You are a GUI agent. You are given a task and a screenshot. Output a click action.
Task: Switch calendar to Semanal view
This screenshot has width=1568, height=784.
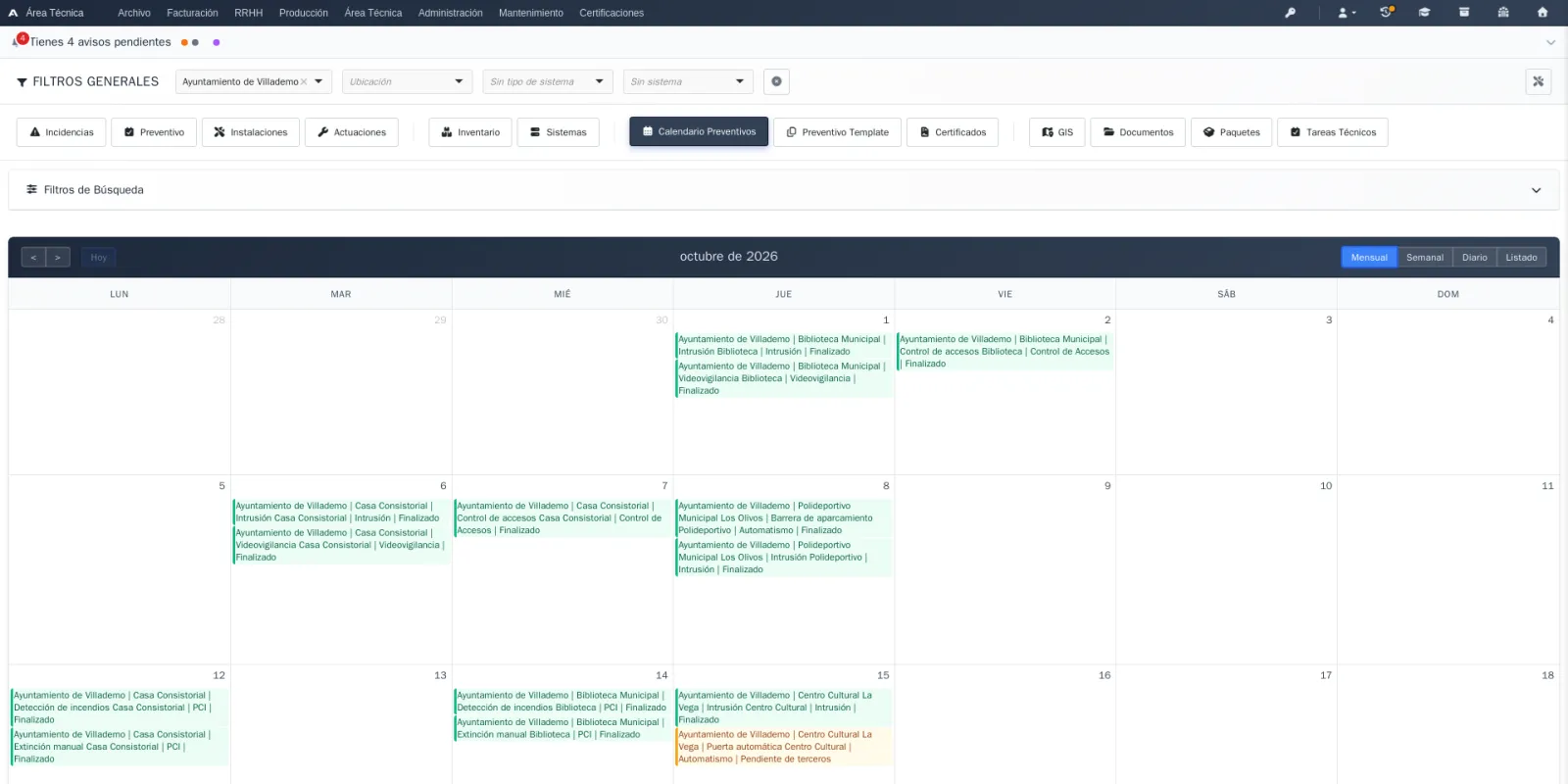pos(1425,258)
